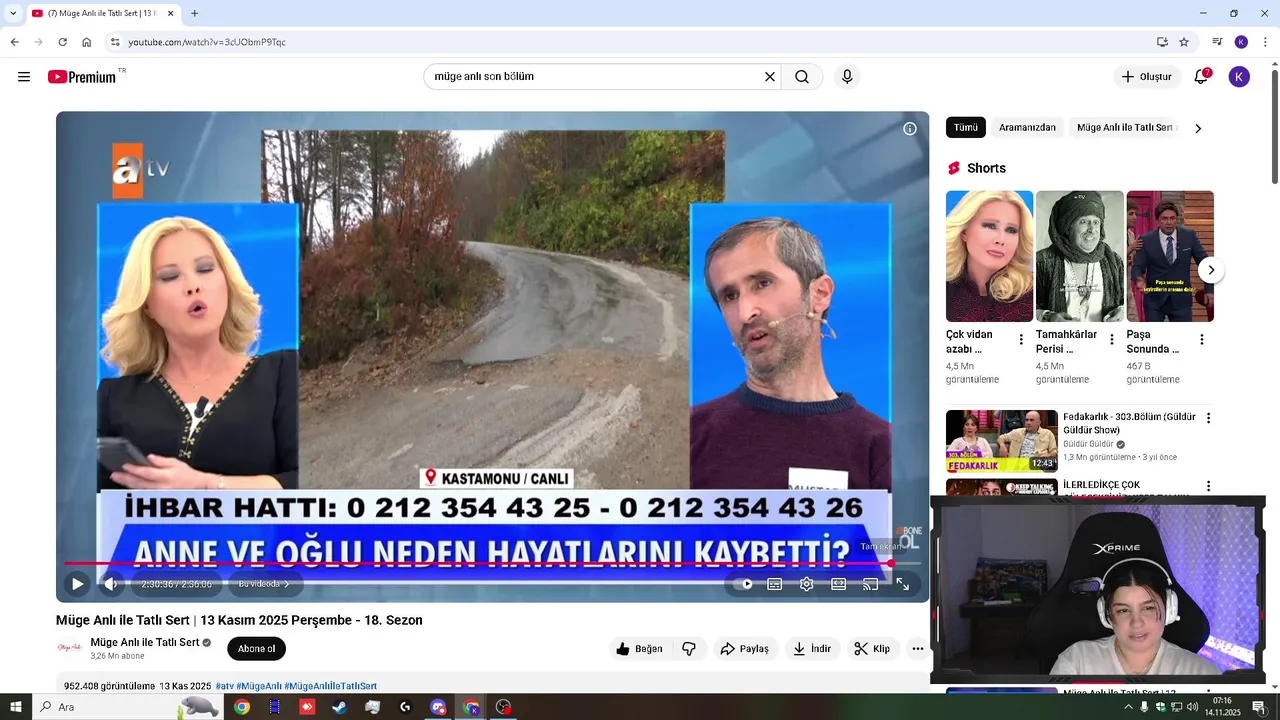Screen dimensions: 1280x720
Task: Open browser home page
Action: [x=86, y=42]
